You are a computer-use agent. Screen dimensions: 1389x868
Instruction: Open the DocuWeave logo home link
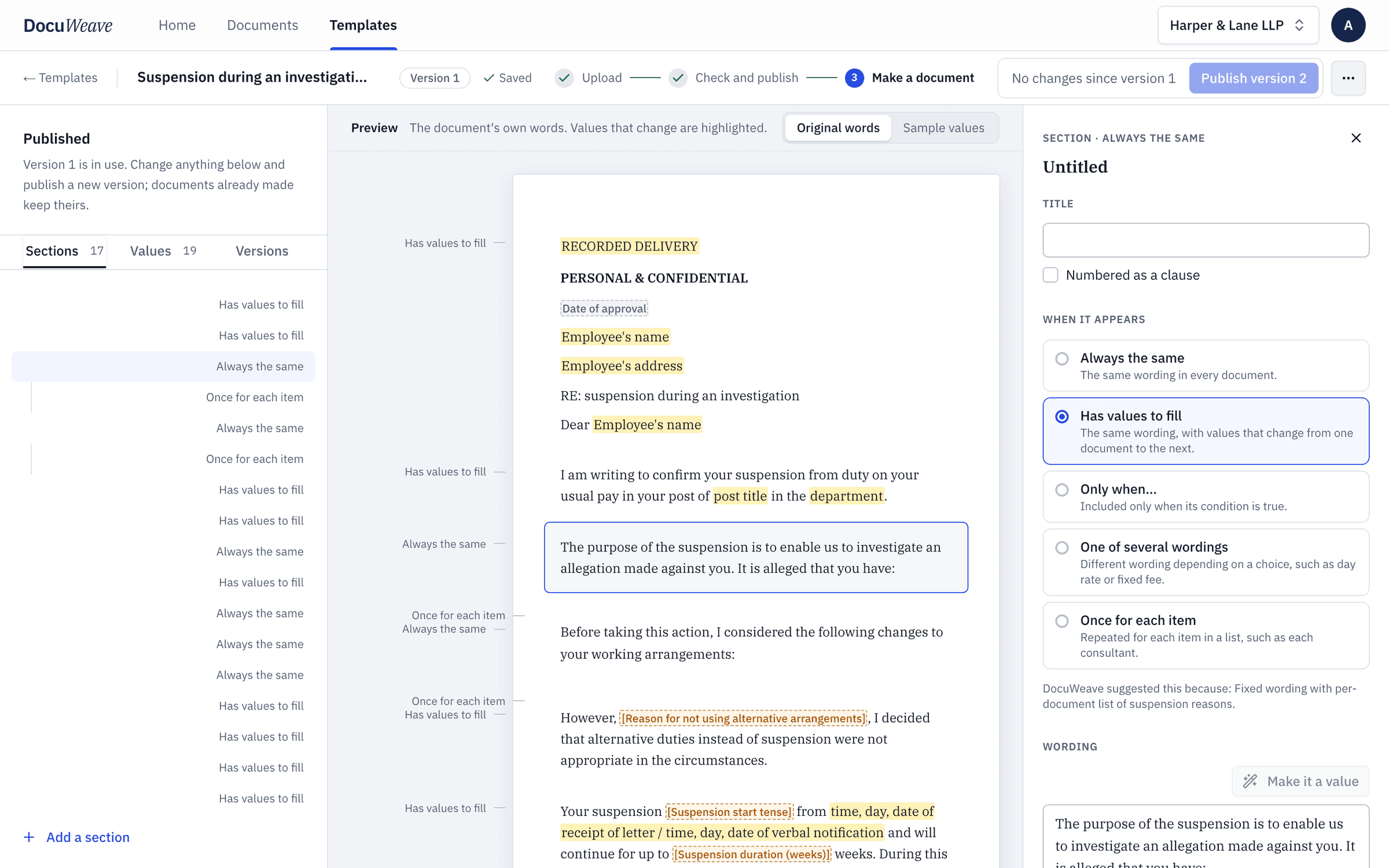click(x=68, y=25)
